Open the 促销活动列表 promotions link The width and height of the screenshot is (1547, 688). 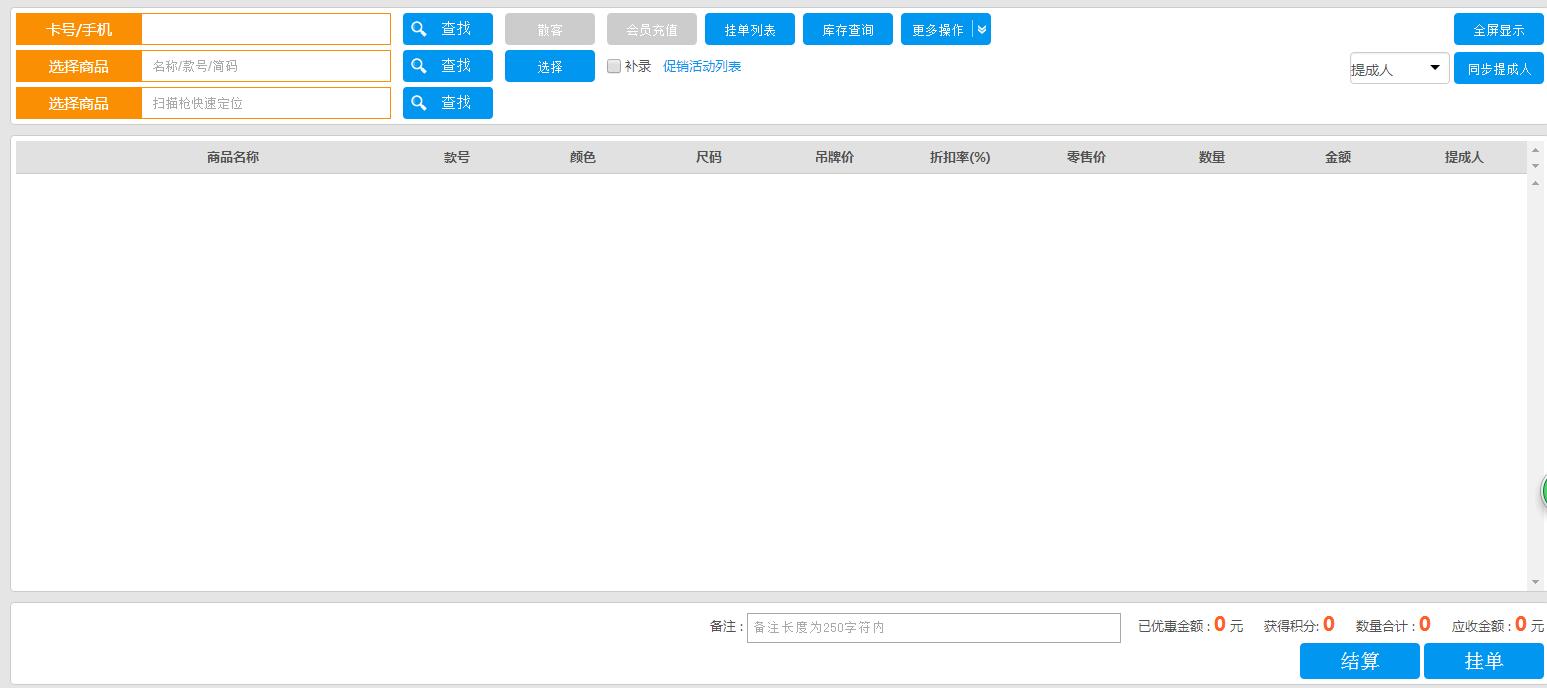coord(703,66)
